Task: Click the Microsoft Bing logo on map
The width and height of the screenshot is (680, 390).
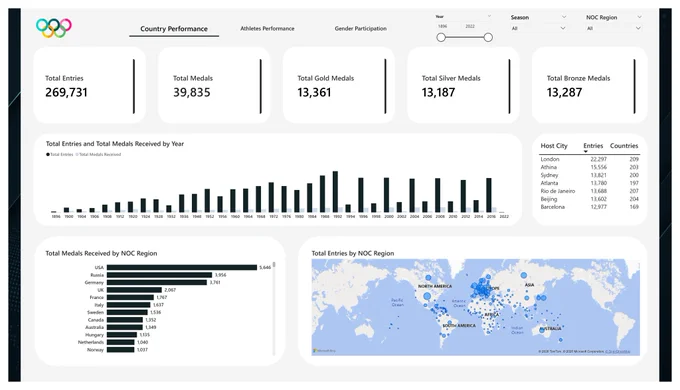Action: click(x=324, y=351)
